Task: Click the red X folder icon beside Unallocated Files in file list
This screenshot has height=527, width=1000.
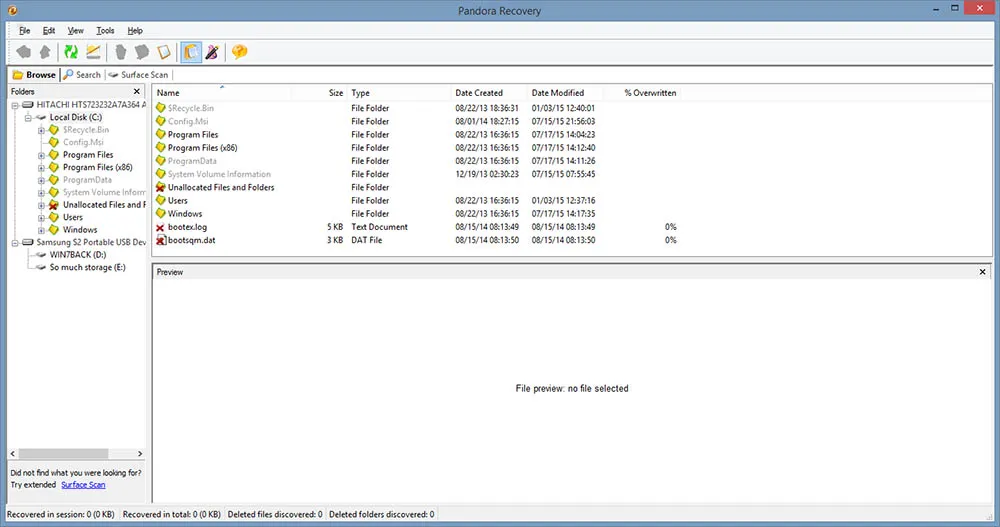Action: 161,187
